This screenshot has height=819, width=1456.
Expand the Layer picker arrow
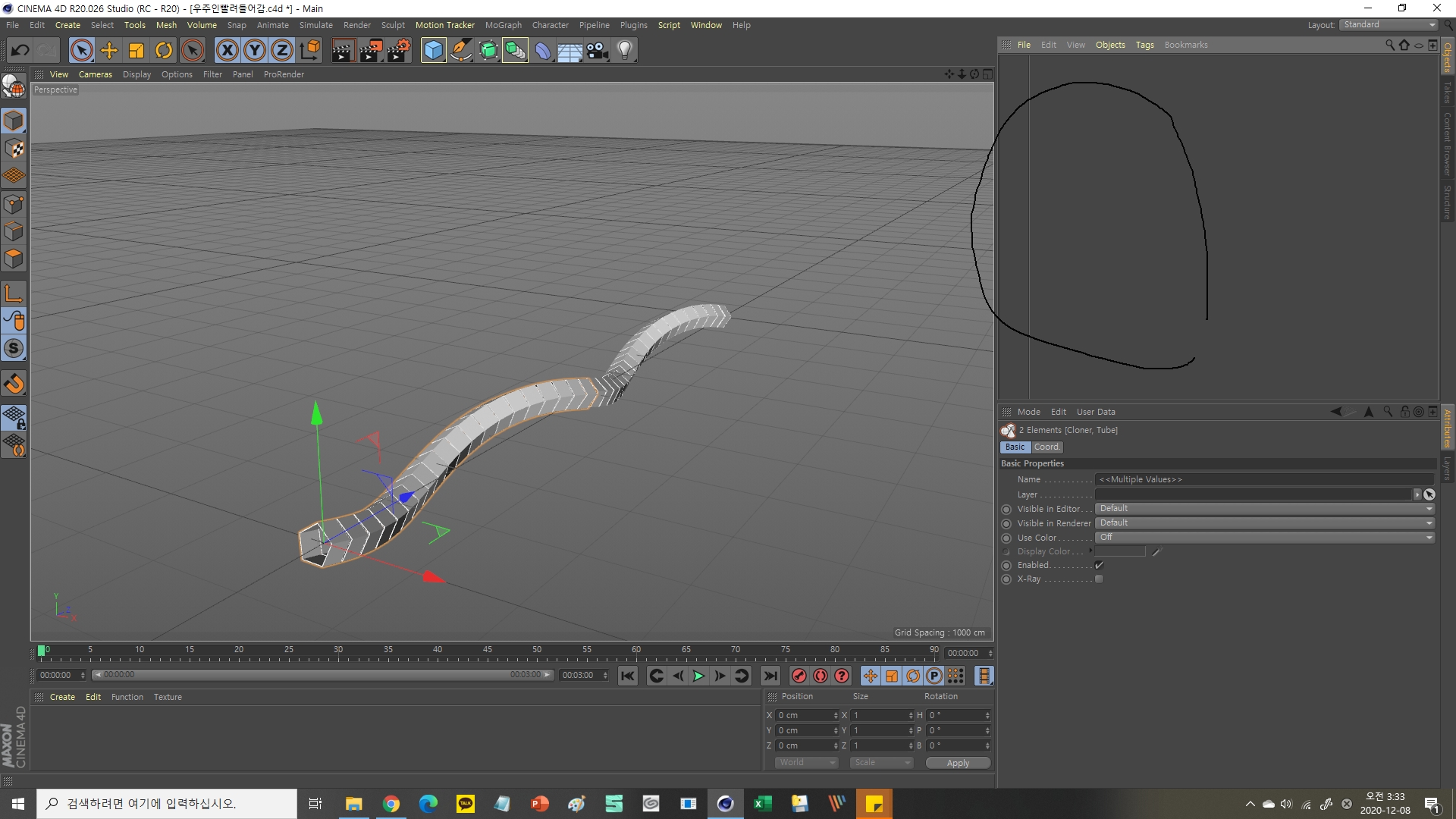[1417, 494]
